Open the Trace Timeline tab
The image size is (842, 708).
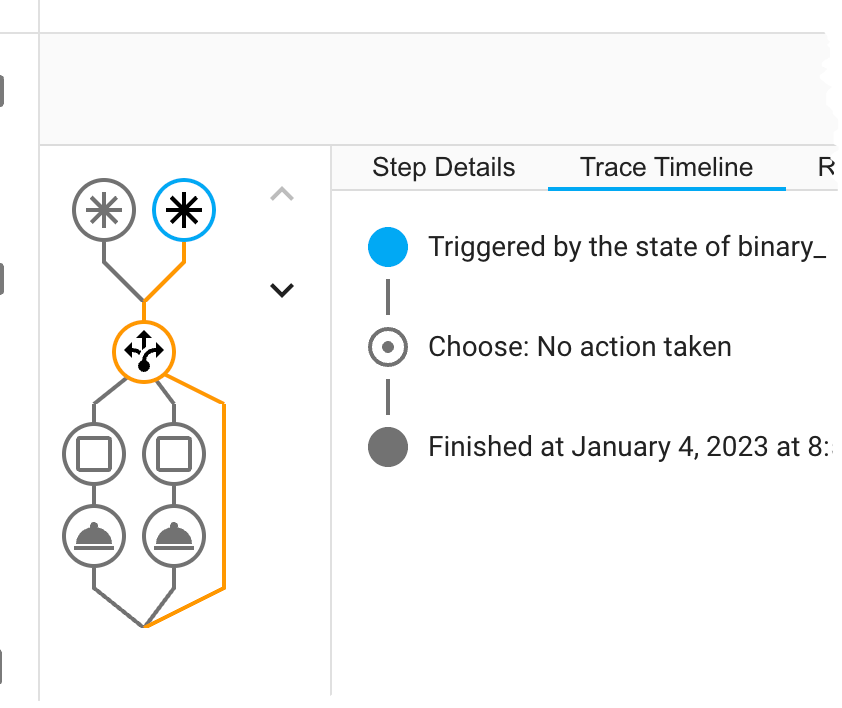coord(666,168)
